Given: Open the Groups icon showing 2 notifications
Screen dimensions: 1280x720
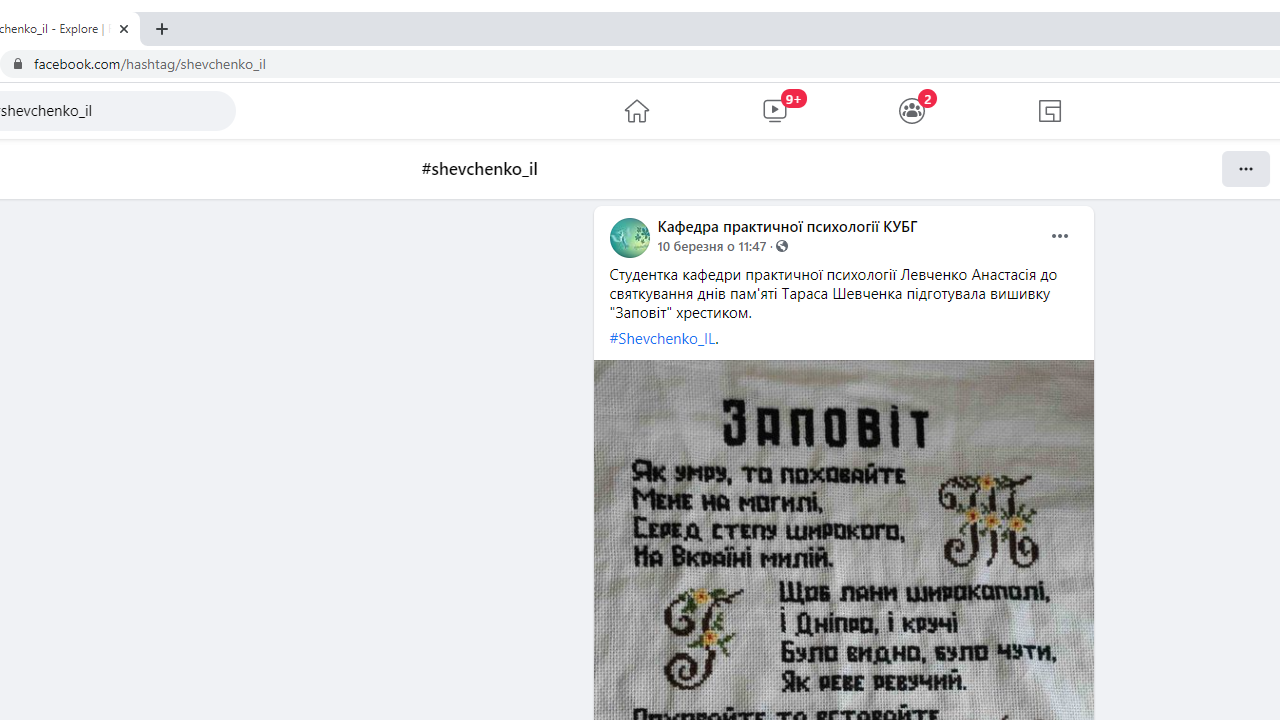Looking at the screenshot, I should point(911,110).
